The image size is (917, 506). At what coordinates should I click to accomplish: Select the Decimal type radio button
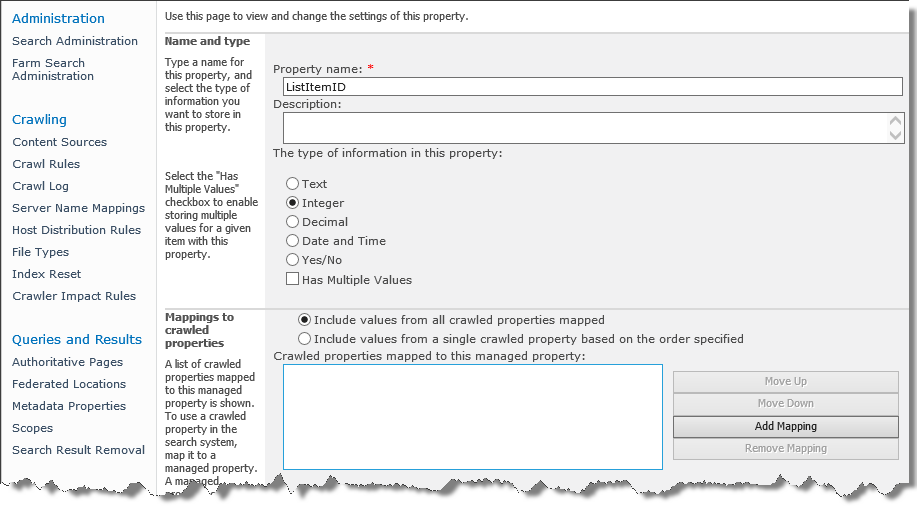[293, 222]
